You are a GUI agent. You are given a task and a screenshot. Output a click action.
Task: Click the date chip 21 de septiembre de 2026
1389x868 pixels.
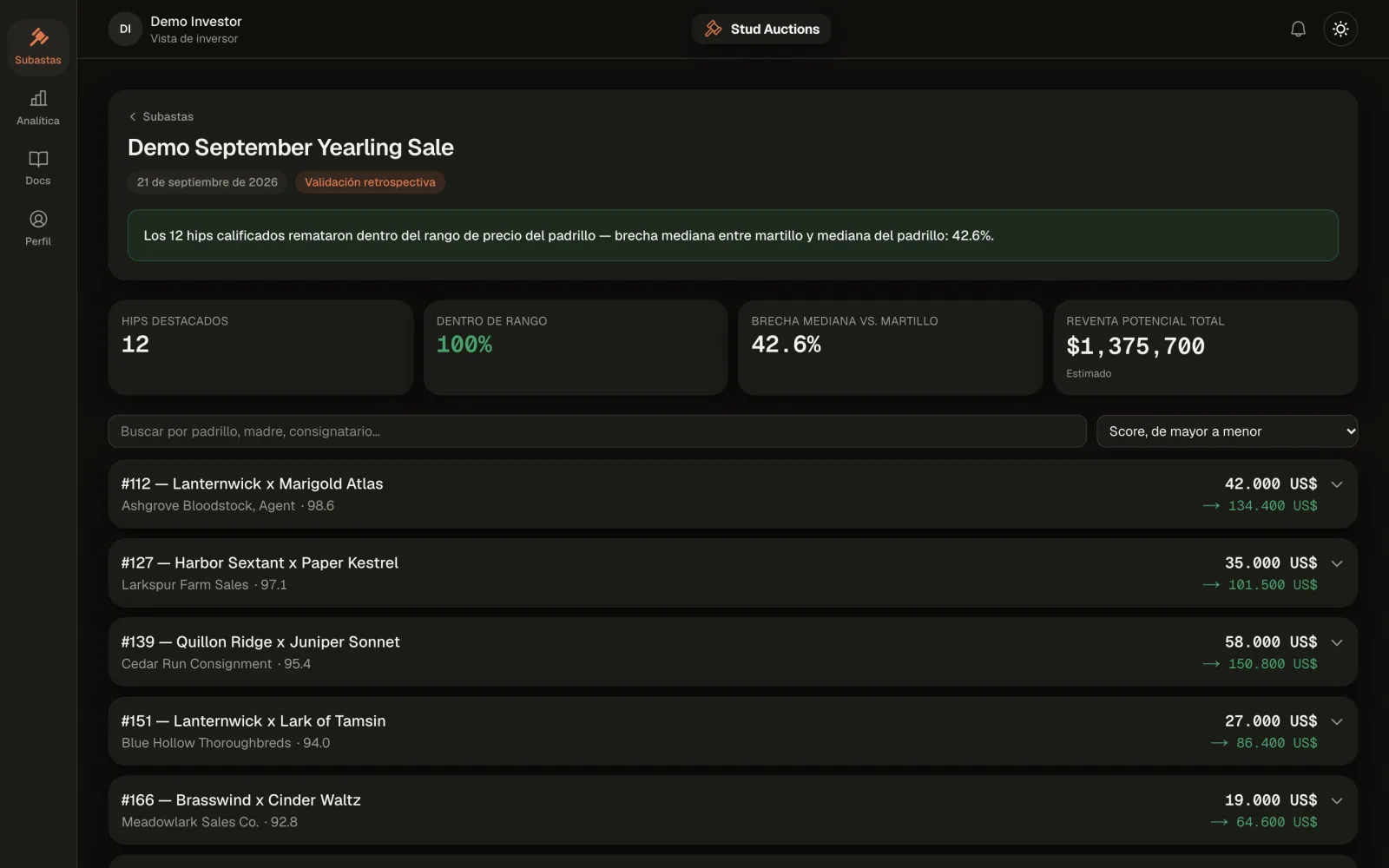(x=207, y=182)
